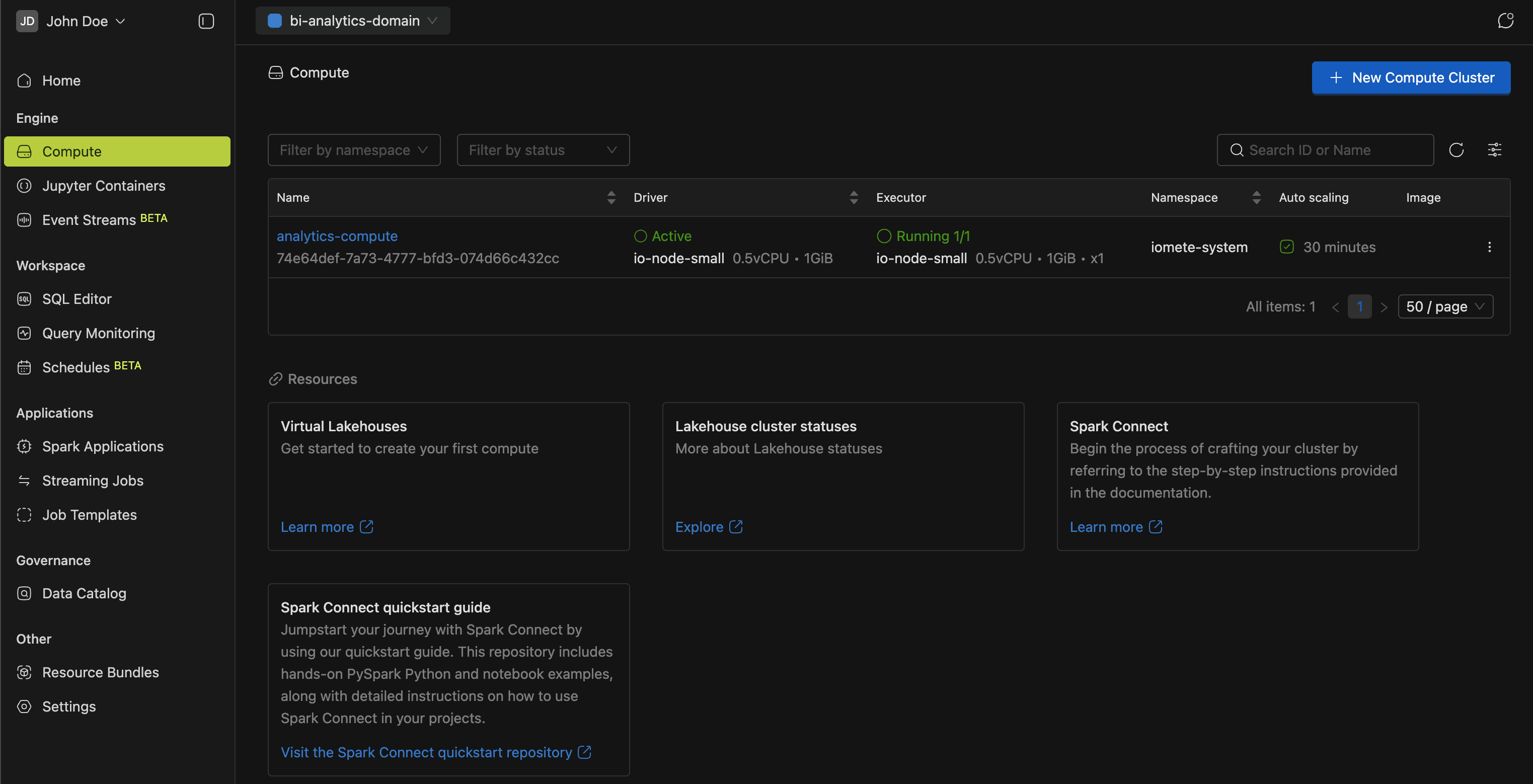Click the auto scaling green check icon
Image resolution: width=1533 pixels, height=784 pixels.
[1286, 247]
